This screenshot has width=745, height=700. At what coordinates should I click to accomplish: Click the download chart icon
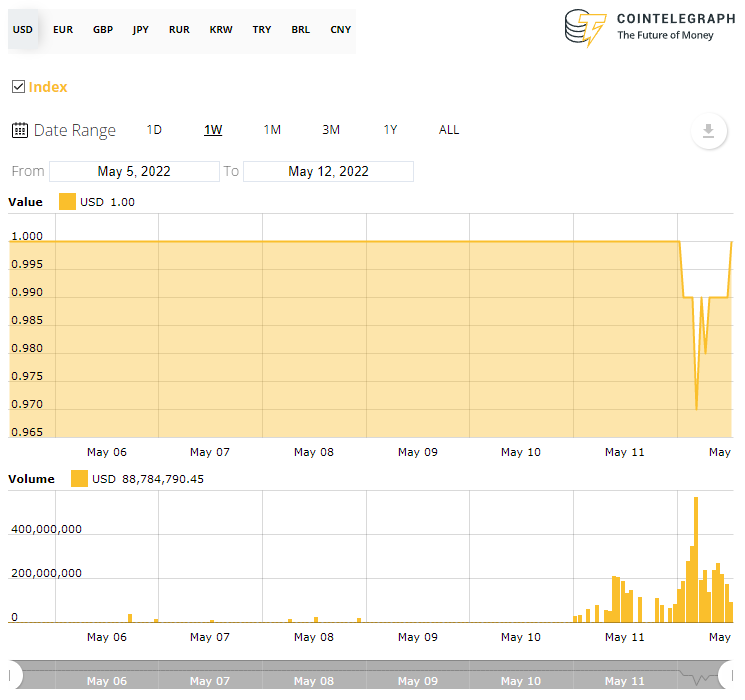pos(708,131)
